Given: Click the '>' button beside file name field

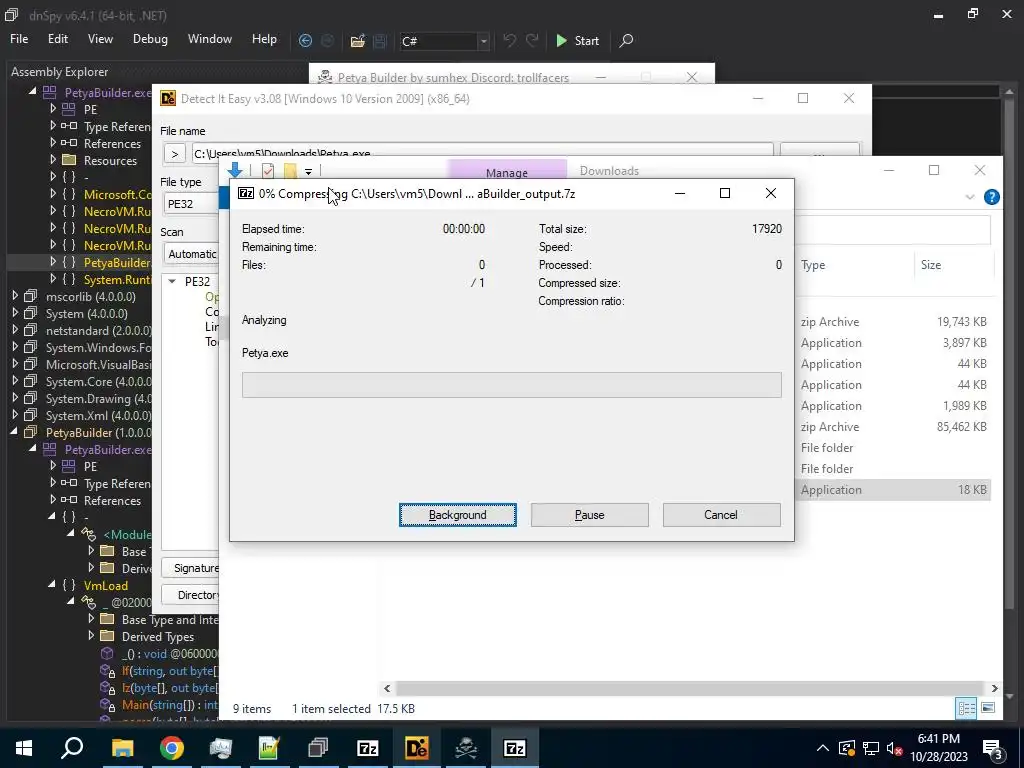Looking at the screenshot, I should point(174,154).
